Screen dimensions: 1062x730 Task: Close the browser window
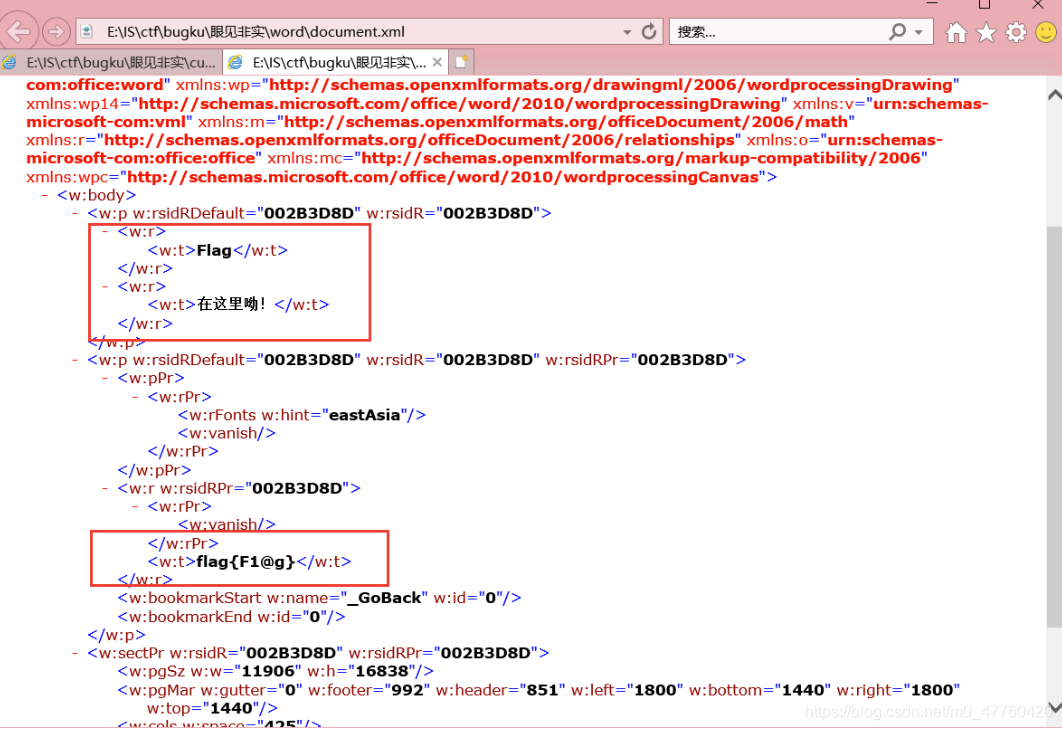(1038, 5)
